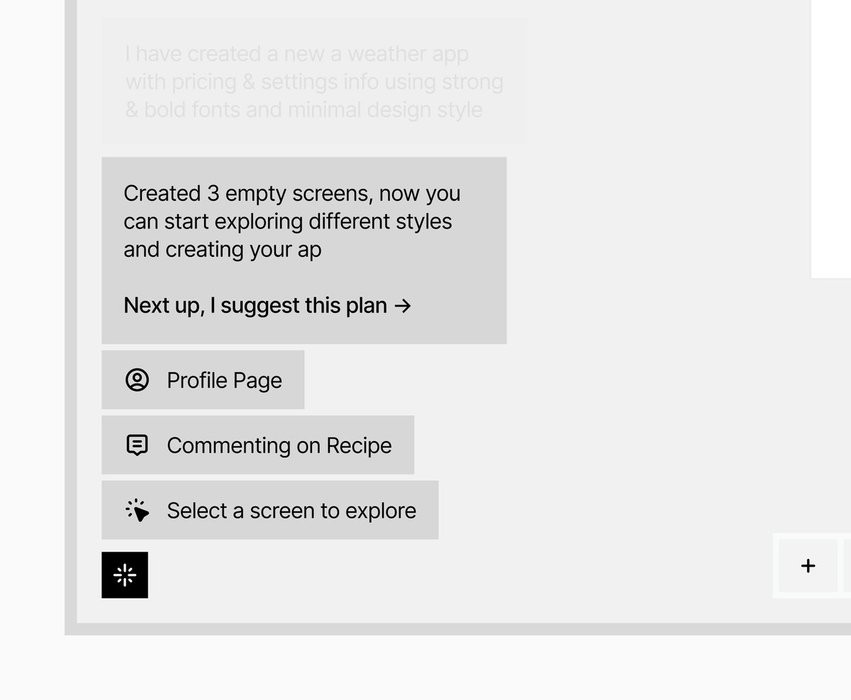
Task: Click the partially visible button beside the plus
Action: tap(847, 566)
